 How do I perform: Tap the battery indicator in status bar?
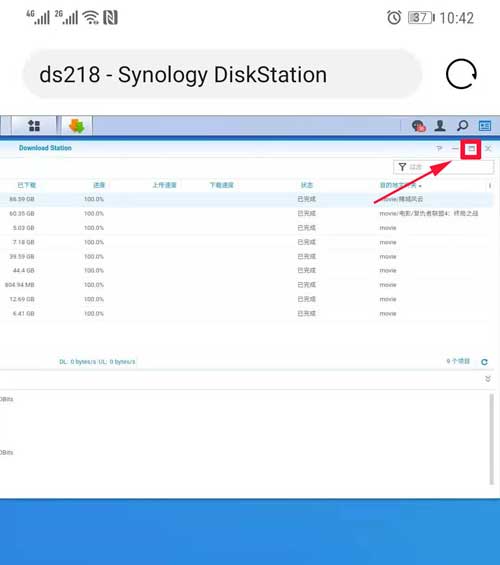pyautogui.click(x=421, y=17)
